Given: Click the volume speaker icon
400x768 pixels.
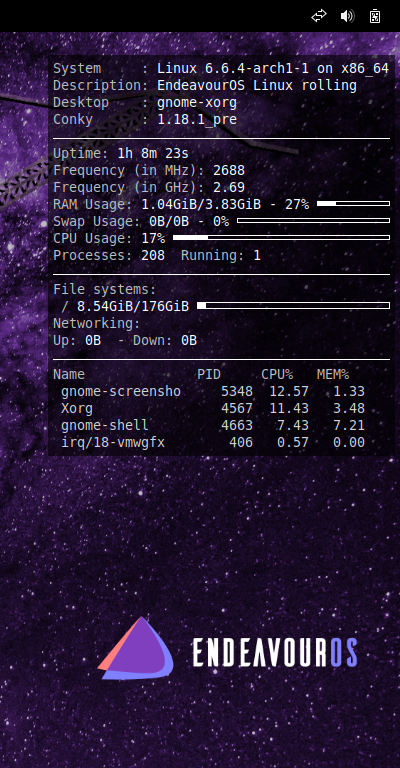Looking at the screenshot, I should tap(347, 16).
